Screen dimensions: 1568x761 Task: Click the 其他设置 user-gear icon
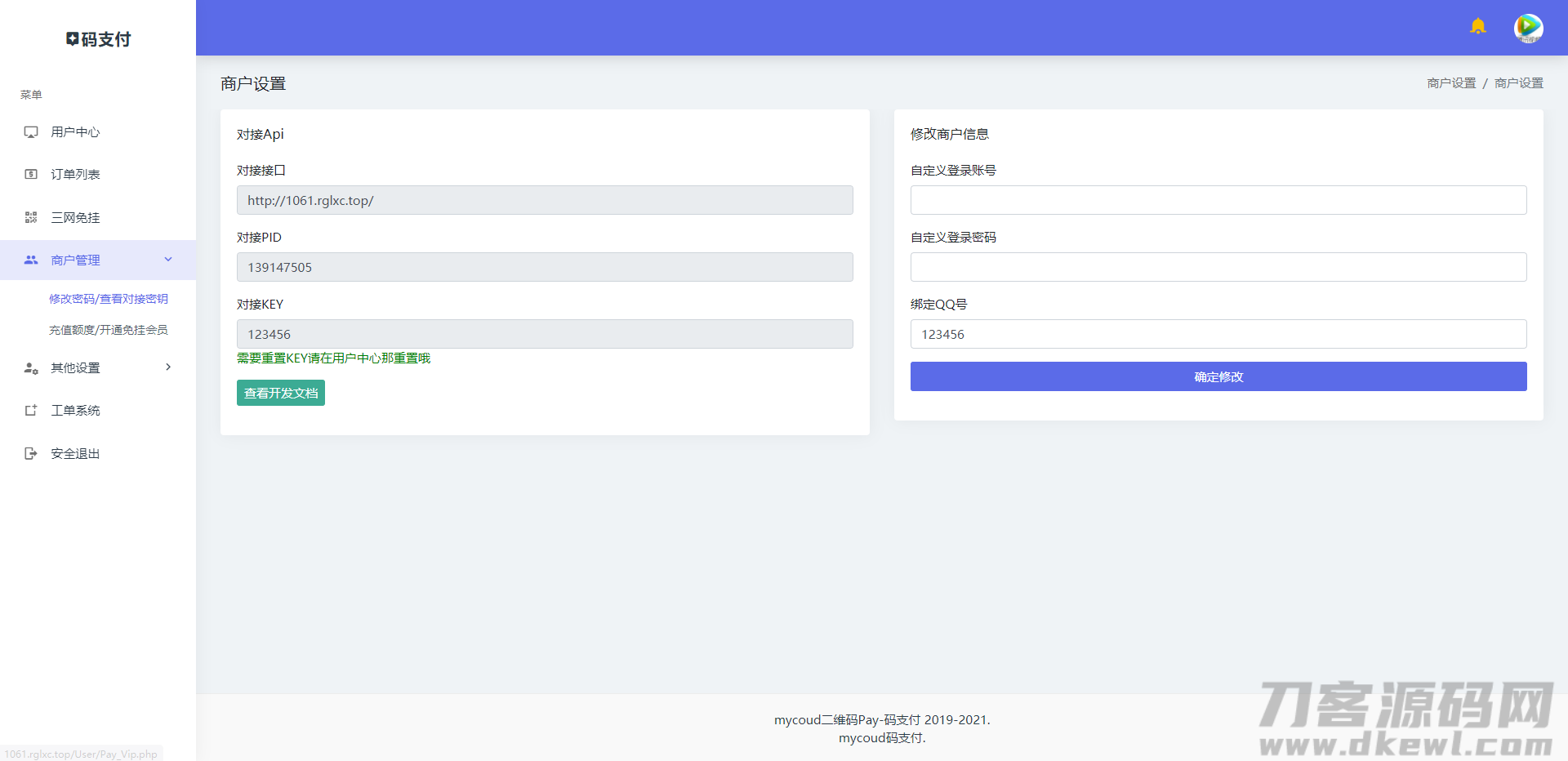31,368
